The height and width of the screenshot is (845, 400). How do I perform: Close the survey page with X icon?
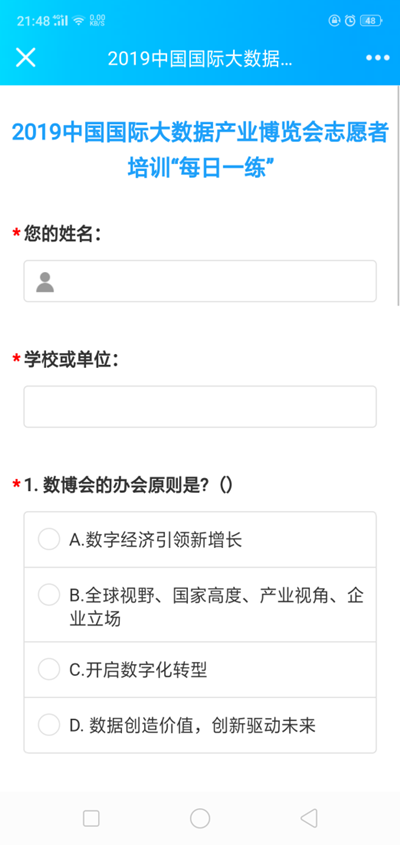(x=25, y=57)
